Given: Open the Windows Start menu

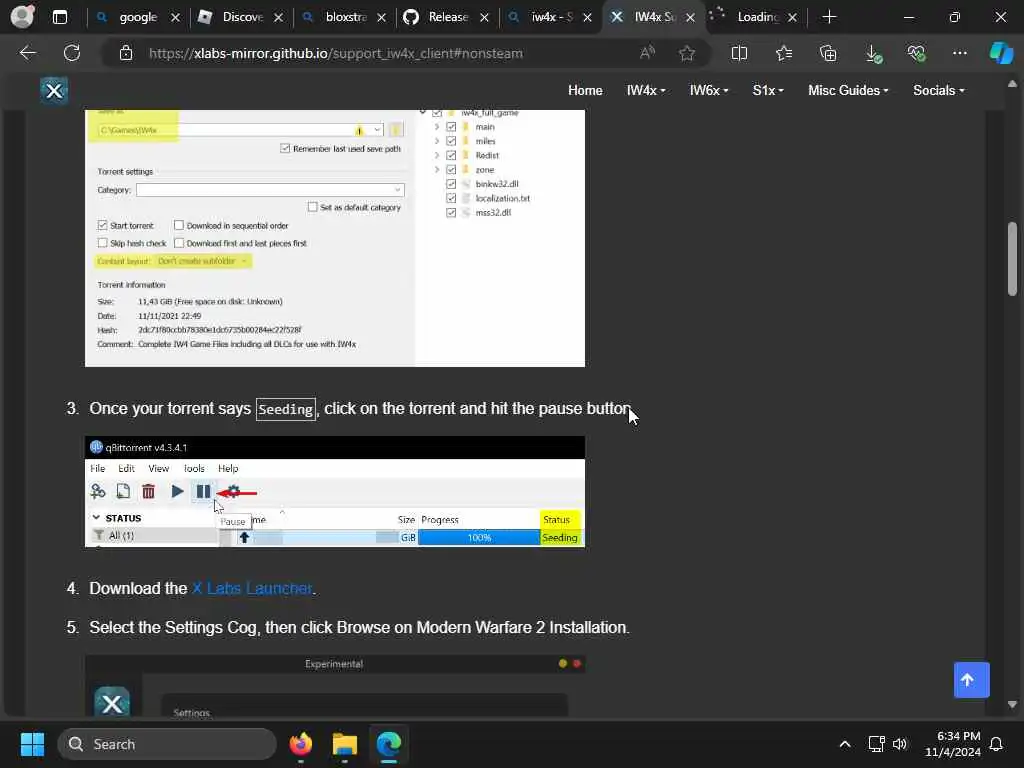Looking at the screenshot, I should (x=32, y=744).
